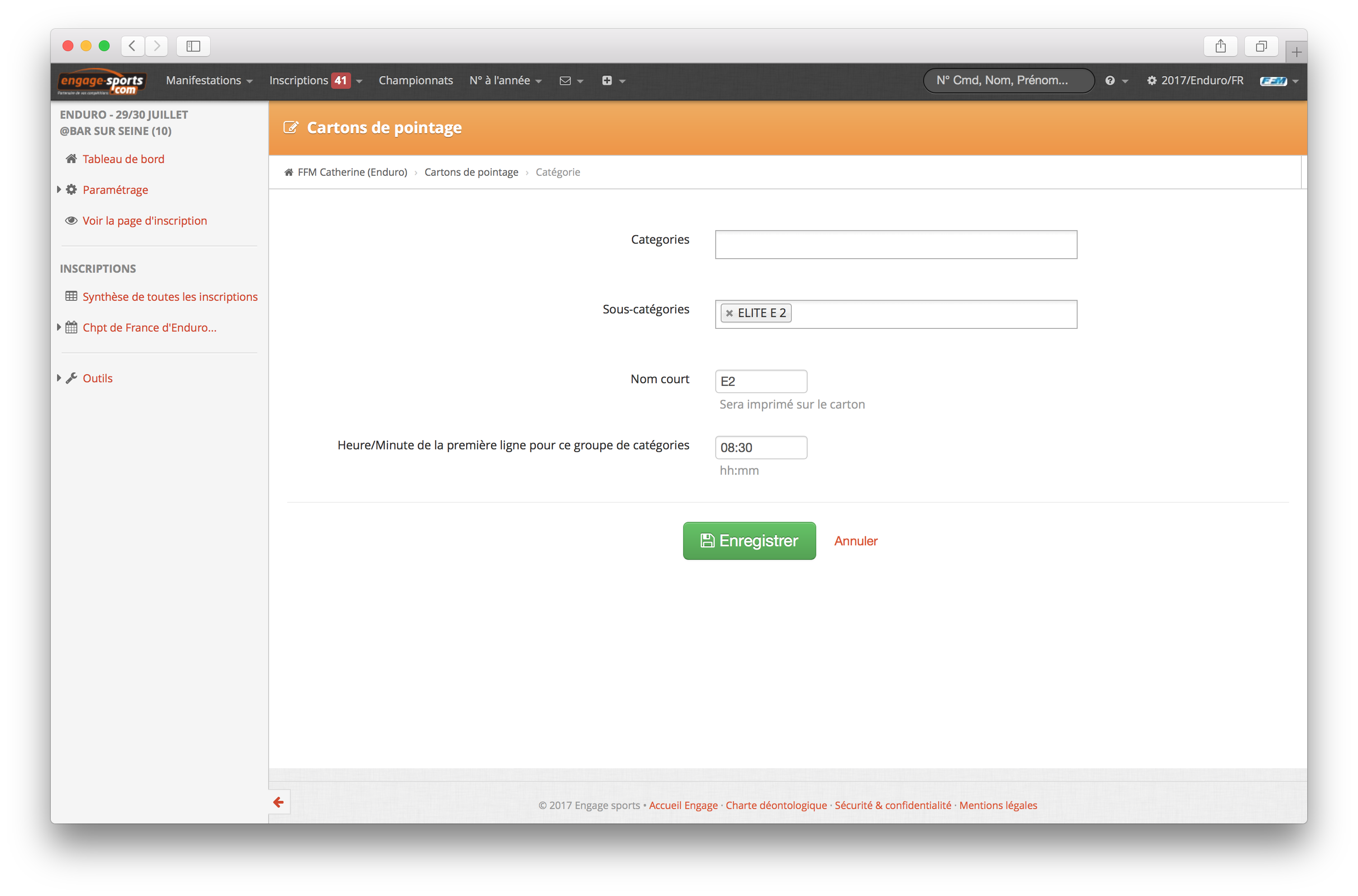Image resolution: width=1358 pixels, height=896 pixels.
Task: Open Paramétrage section
Action: click(116, 190)
